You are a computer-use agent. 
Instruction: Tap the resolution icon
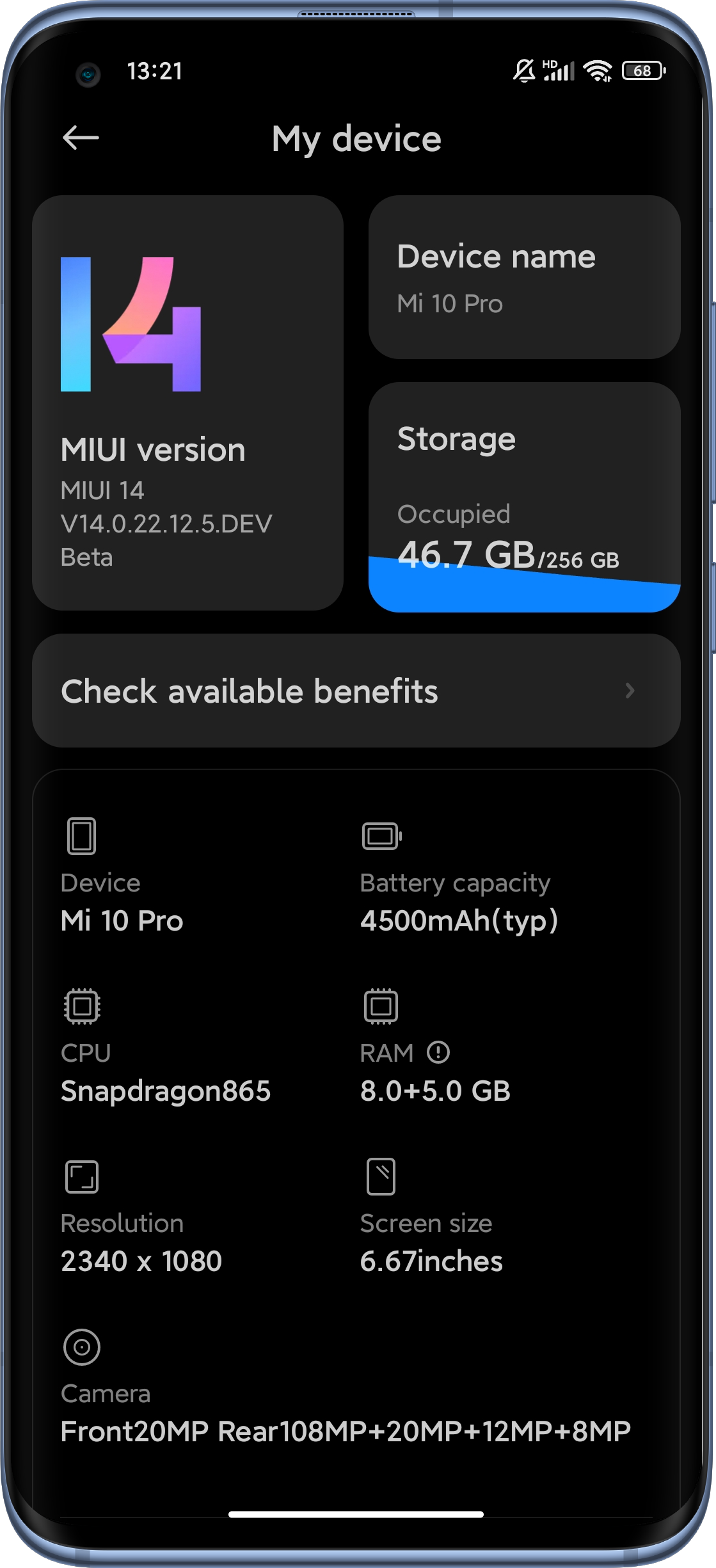tap(82, 1176)
